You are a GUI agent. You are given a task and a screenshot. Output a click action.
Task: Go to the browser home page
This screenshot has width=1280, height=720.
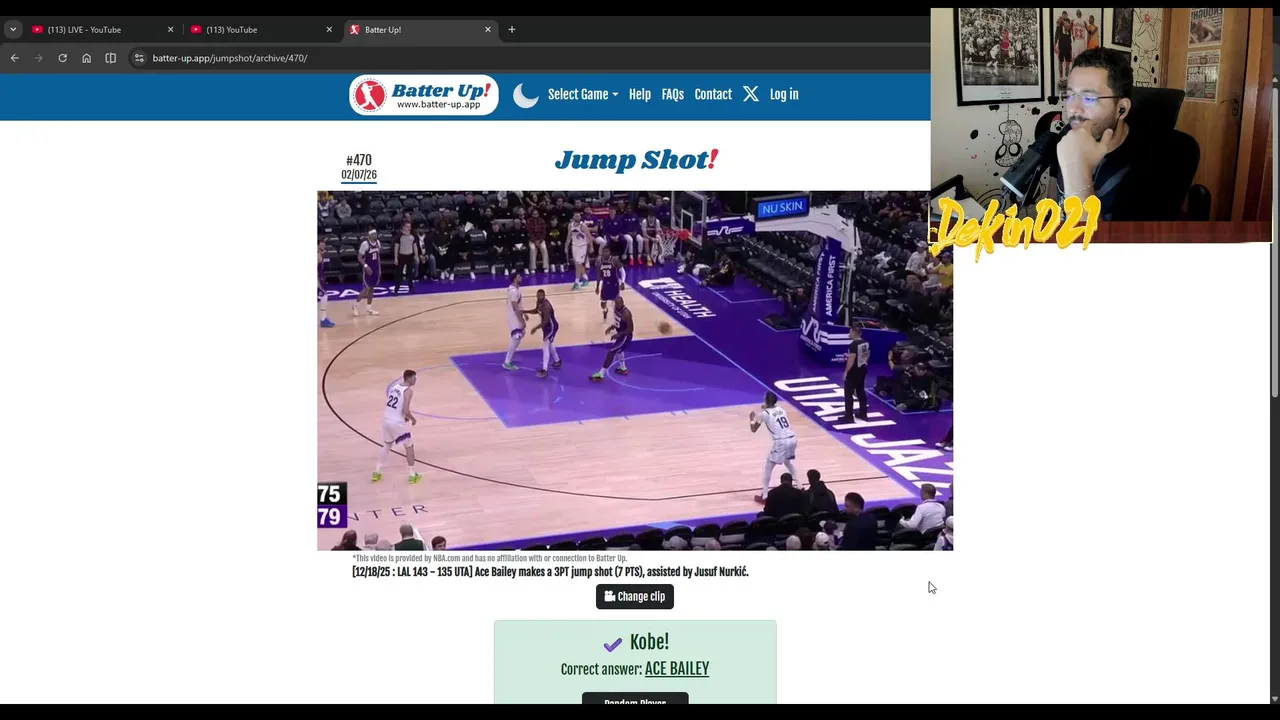(x=86, y=58)
